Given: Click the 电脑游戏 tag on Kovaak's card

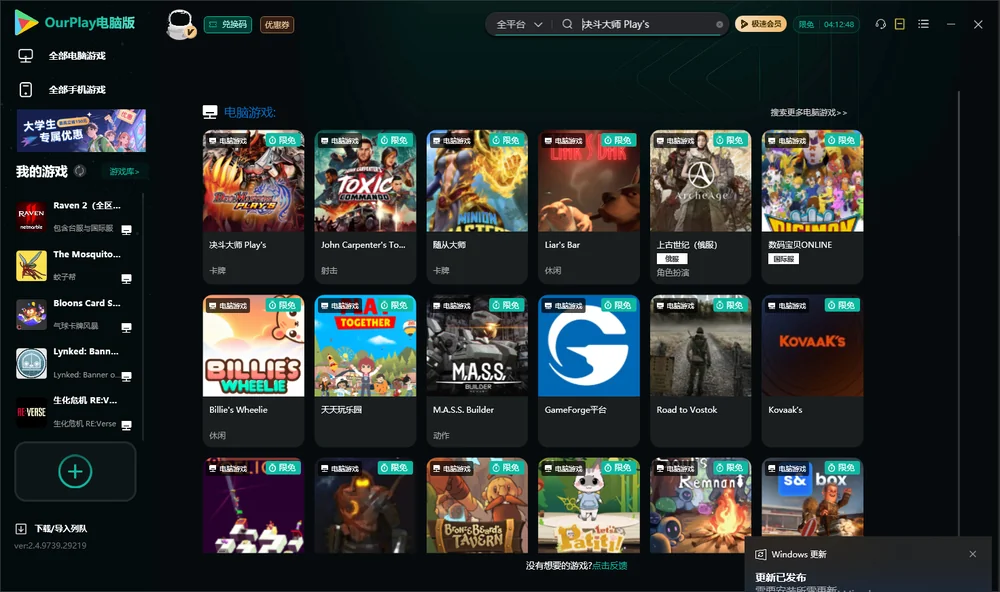Looking at the screenshot, I should tap(786, 306).
